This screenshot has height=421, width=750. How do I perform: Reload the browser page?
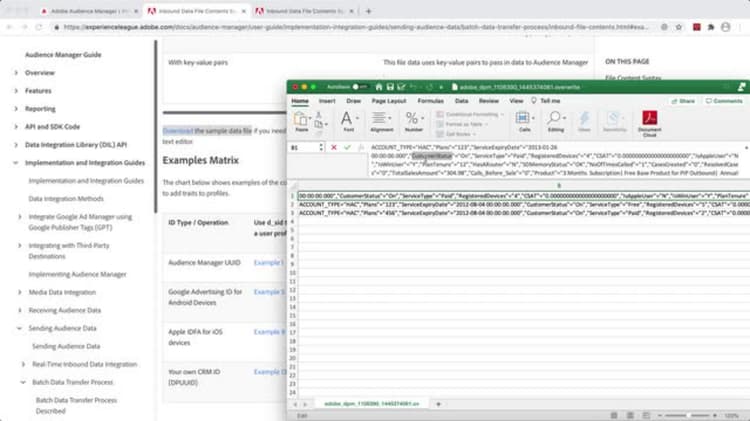click(x=39, y=27)
